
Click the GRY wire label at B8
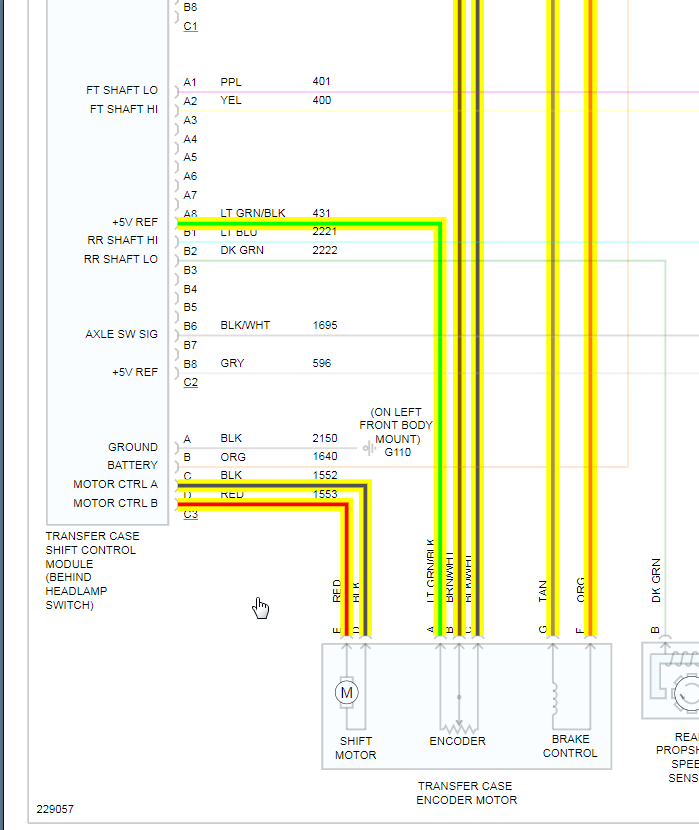click(x=232, y=363)
